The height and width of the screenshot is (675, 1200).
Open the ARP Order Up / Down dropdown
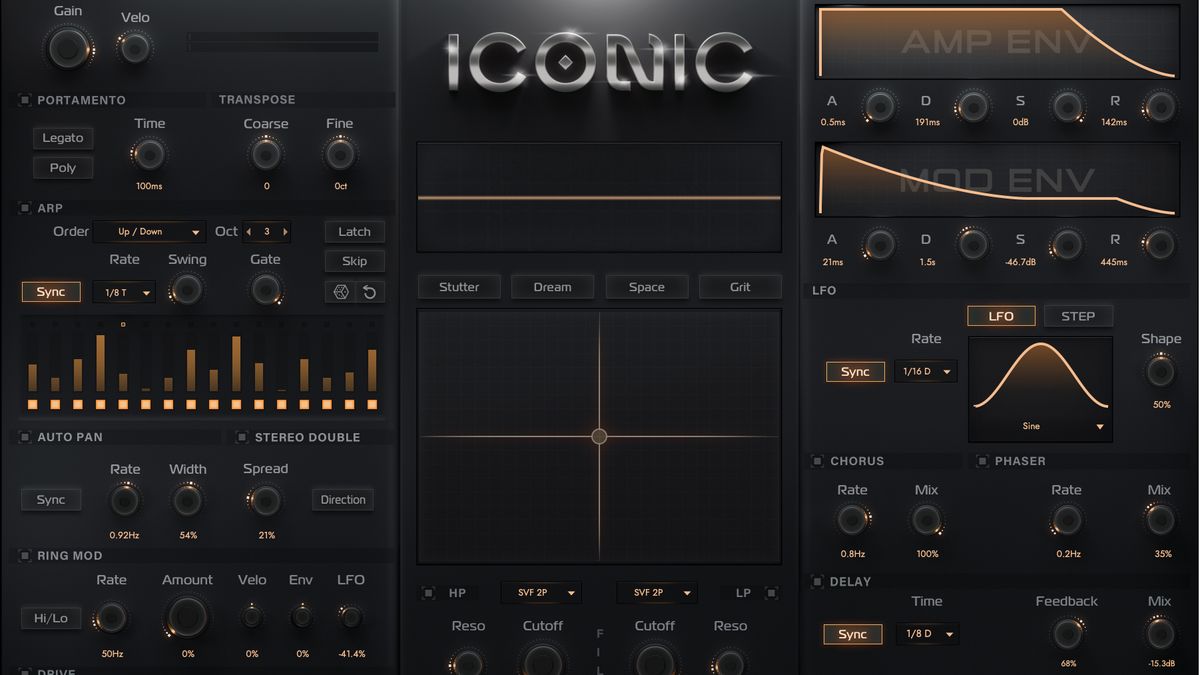pos(149,231)
